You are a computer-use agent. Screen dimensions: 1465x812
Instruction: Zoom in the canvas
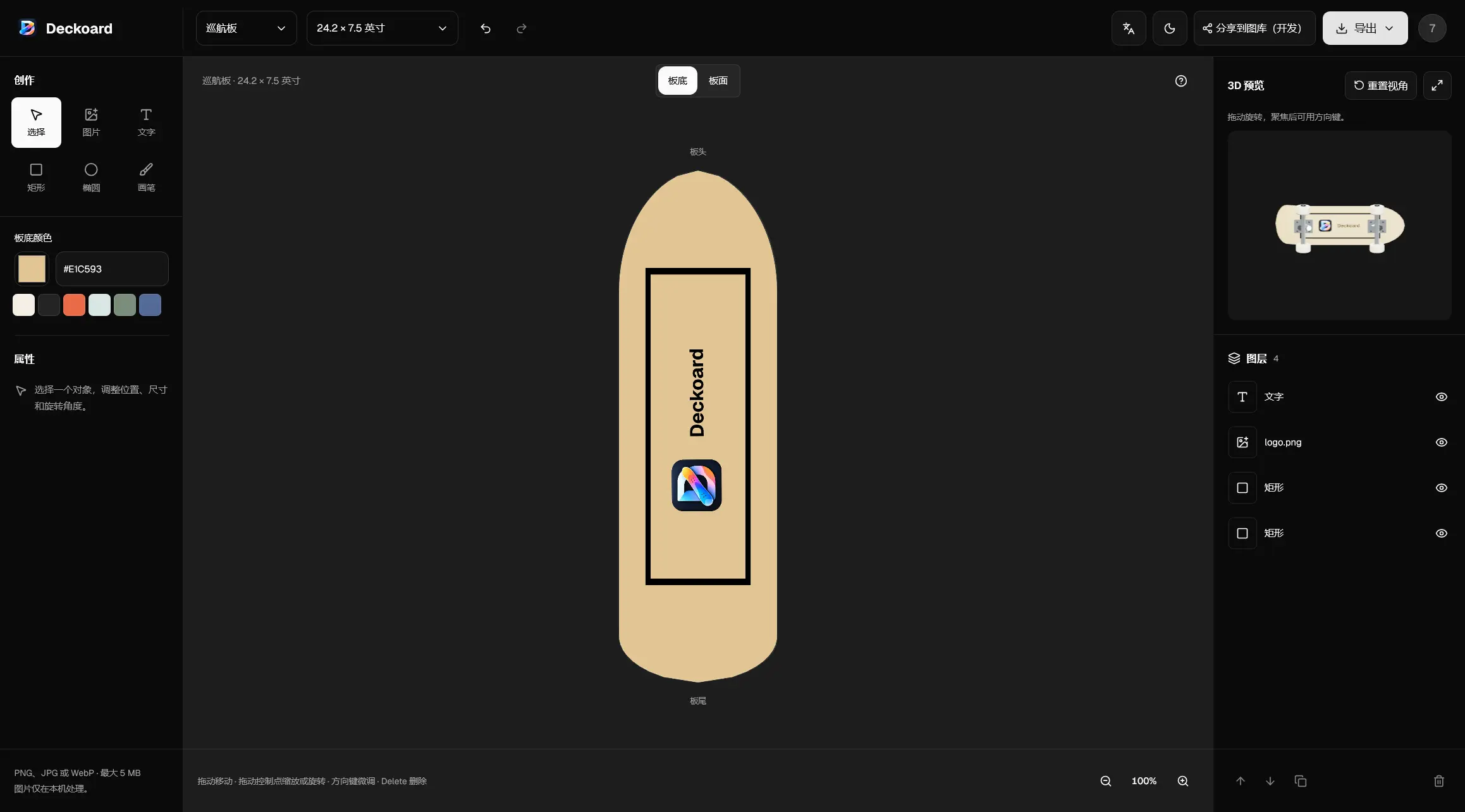point(1183,781)
